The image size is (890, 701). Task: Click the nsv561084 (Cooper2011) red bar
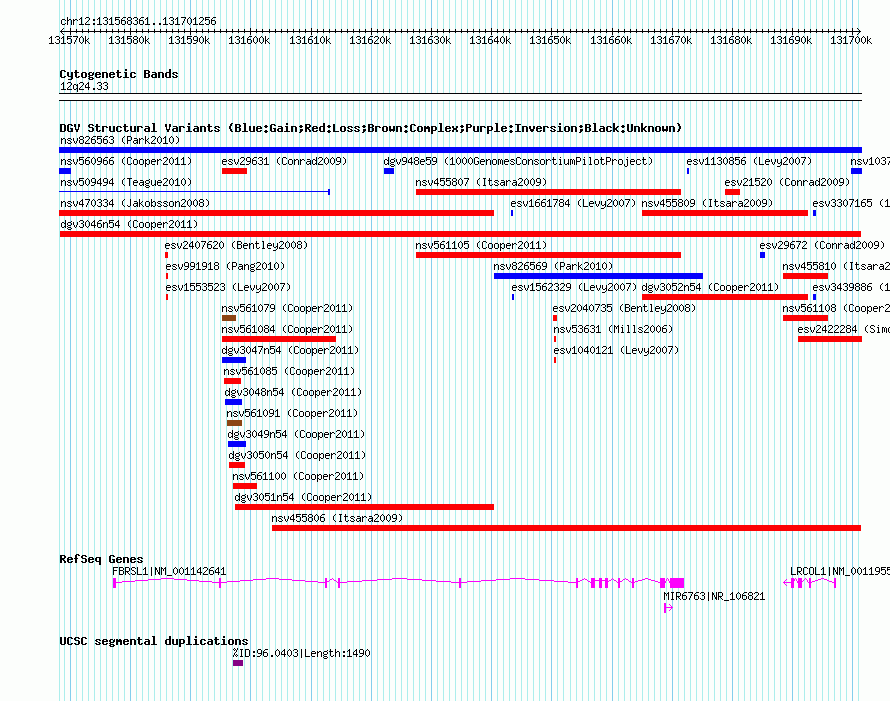click(279, 339)
